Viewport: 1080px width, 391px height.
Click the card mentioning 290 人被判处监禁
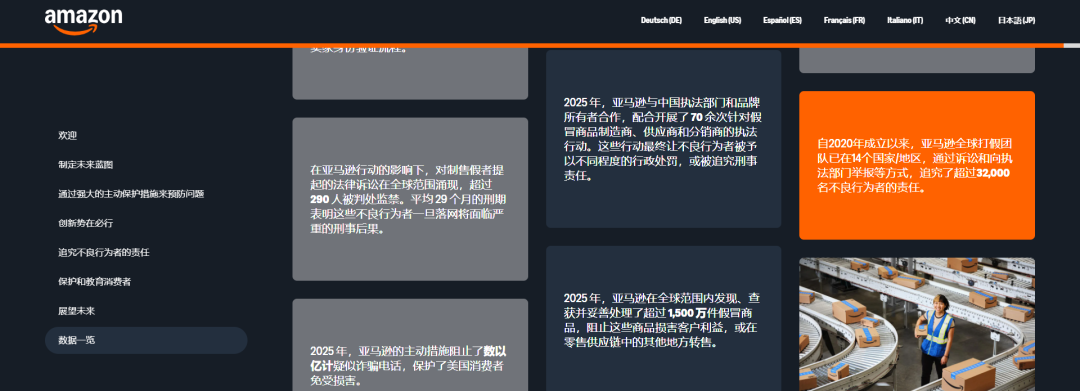coord(410,199)
